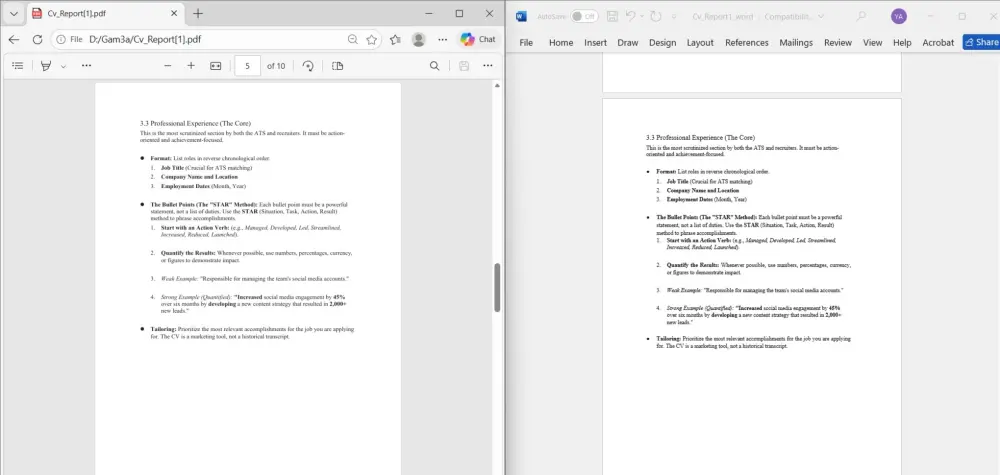Click the Word application icon in title bar
Viewport: 1000px width, 475px height.
pos(521,16)
